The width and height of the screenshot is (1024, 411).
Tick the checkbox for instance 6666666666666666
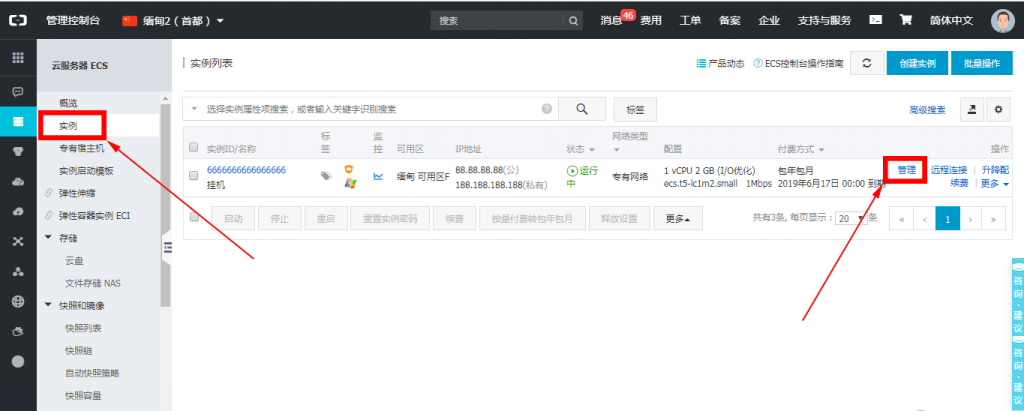(193, 175)
